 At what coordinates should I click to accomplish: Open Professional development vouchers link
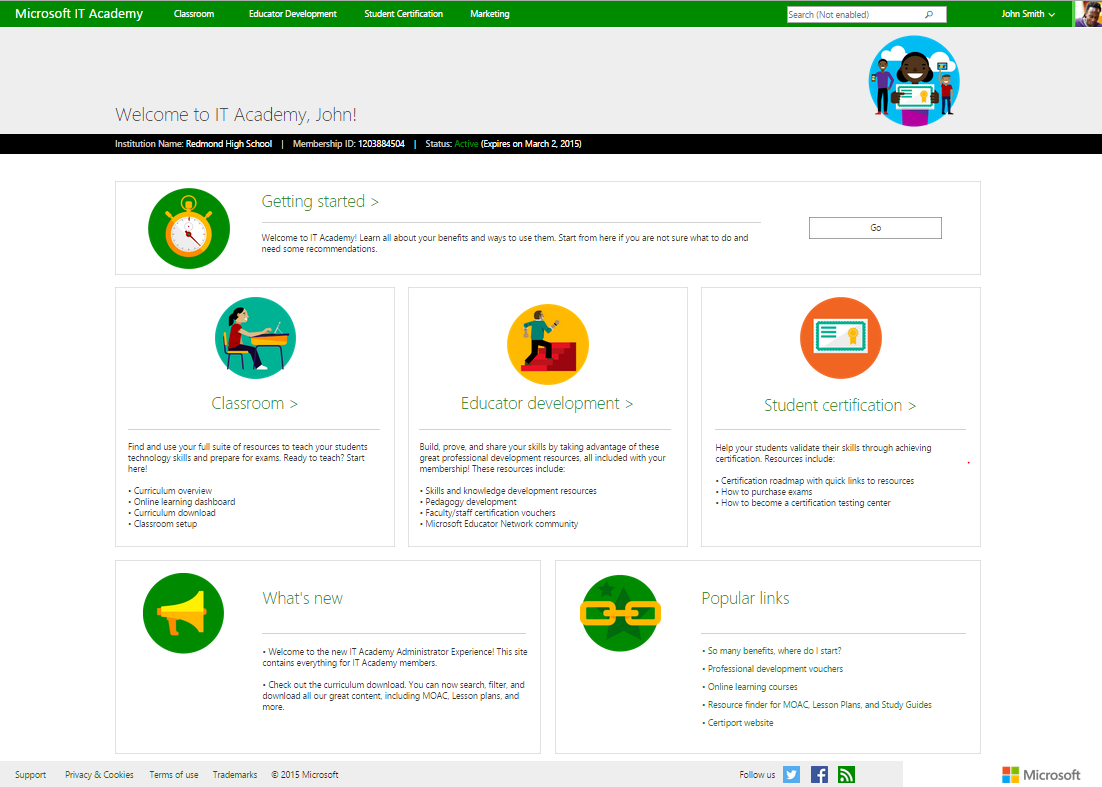tap(775, 669)
